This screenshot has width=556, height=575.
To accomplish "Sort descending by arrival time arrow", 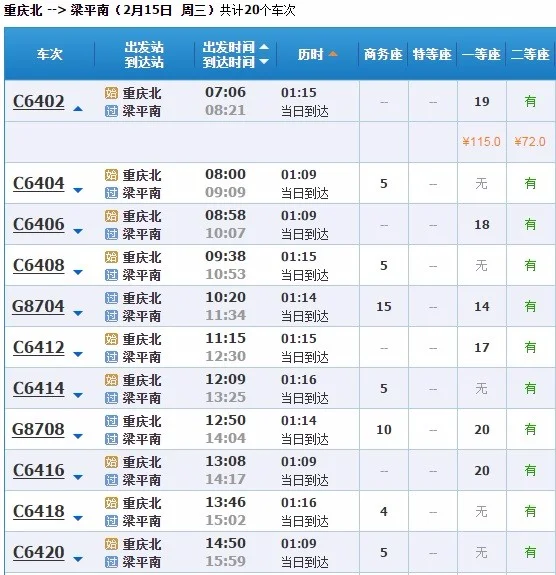I will point(264,62).
